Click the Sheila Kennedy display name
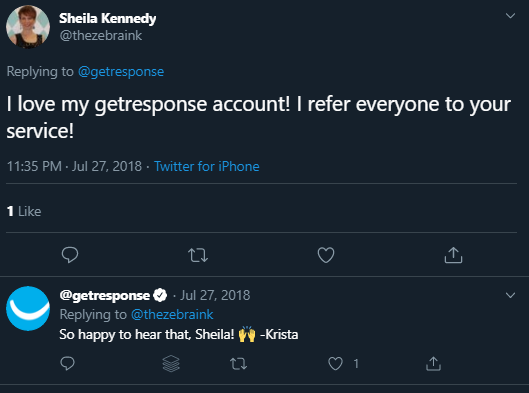This screenshot has width=529, height=393. click(x=108, y=19)
